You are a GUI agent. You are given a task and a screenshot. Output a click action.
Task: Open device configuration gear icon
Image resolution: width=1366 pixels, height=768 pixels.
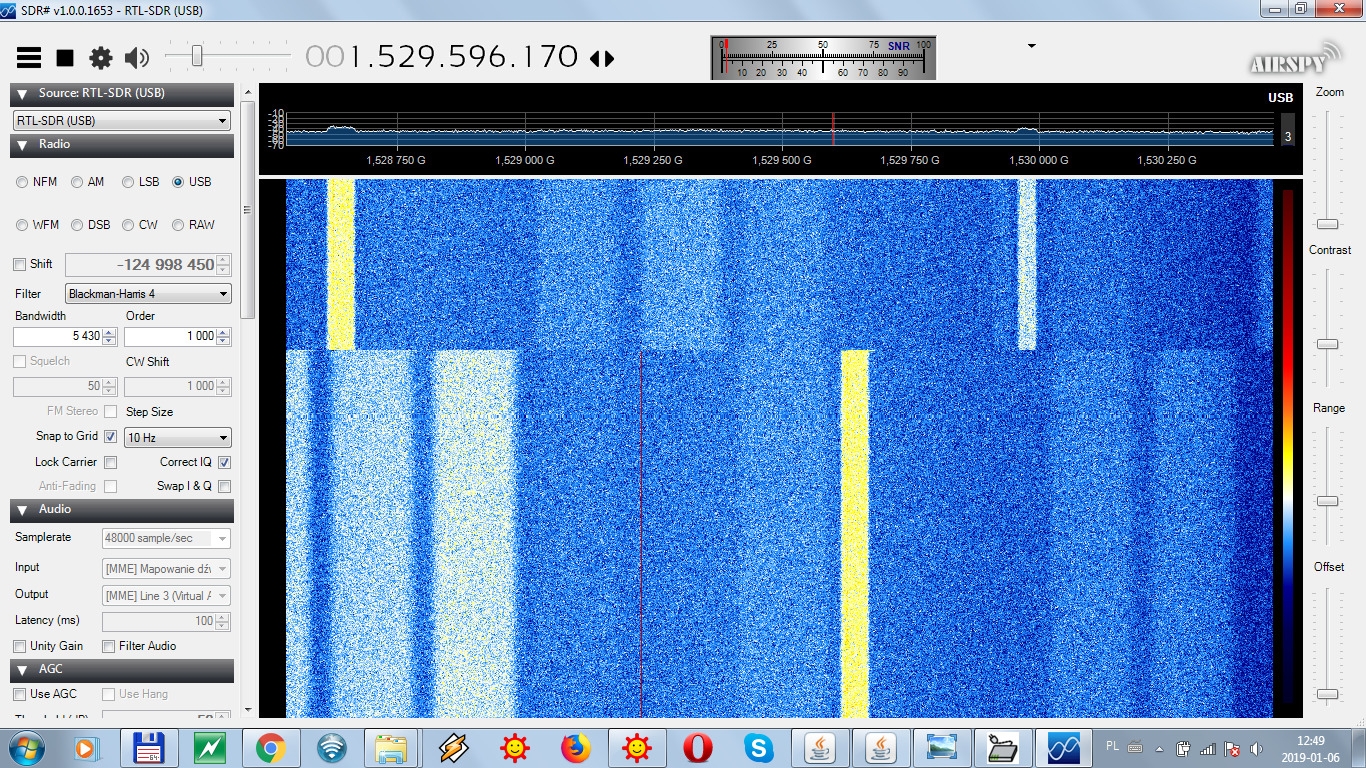[x=101, y=58]
